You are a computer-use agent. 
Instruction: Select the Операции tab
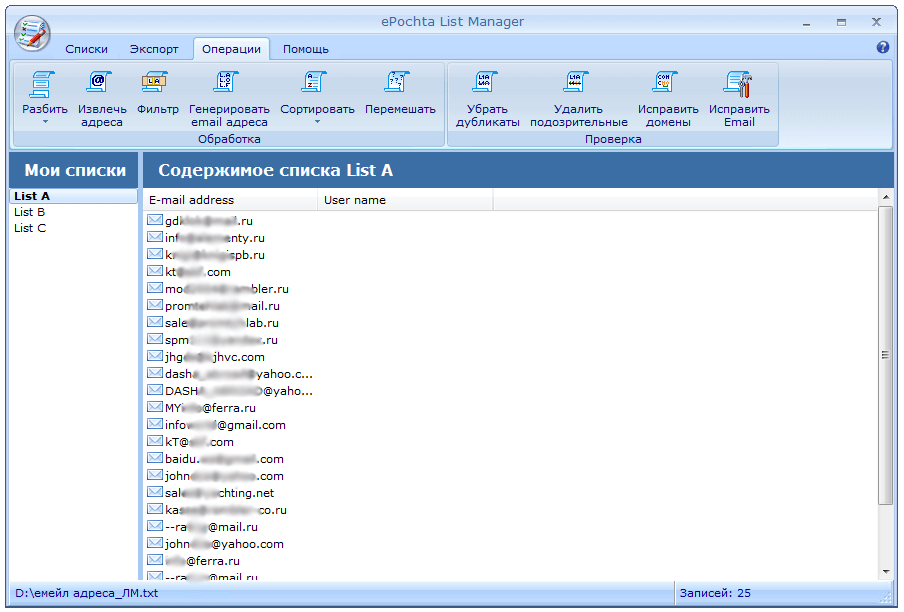pyautogui.click(x=231, y=49)
